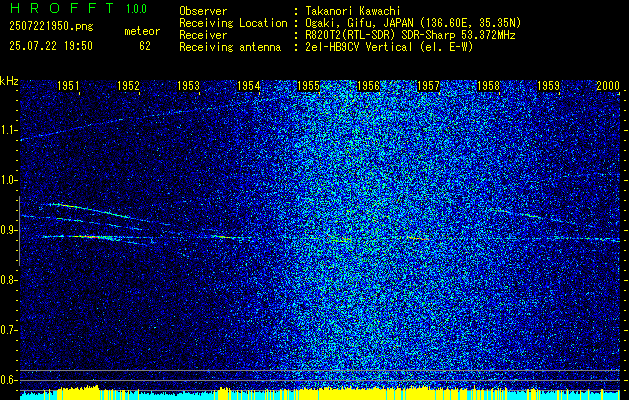Click the 1.1 kHz axis label
629x400 pixels.
tap(7, 130)
